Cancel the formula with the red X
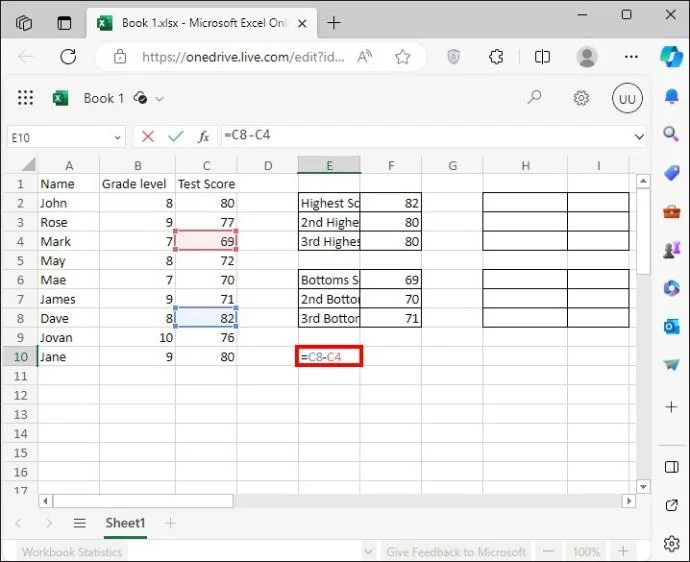 click(148, 137)
